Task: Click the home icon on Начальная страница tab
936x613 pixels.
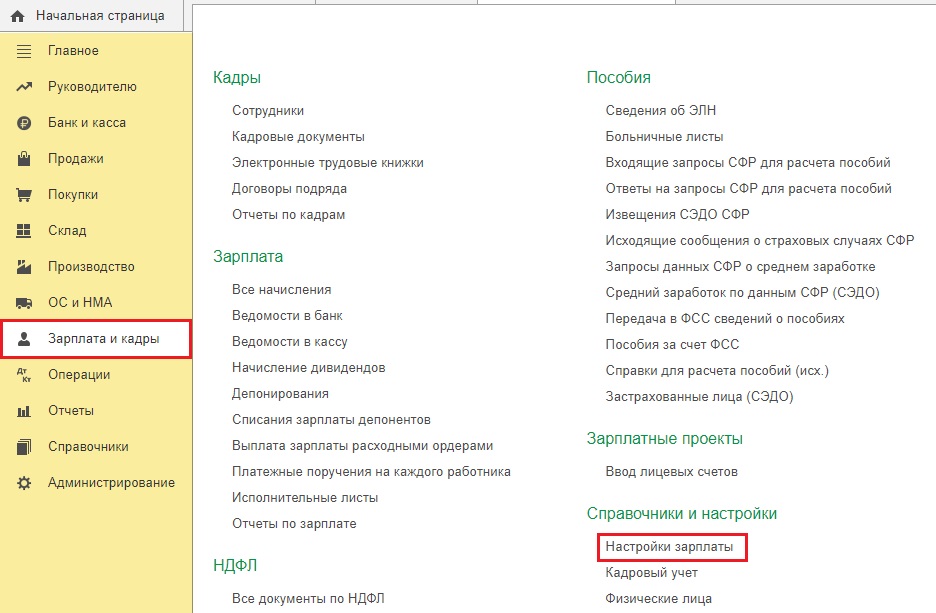Action: tap(17, 16)
